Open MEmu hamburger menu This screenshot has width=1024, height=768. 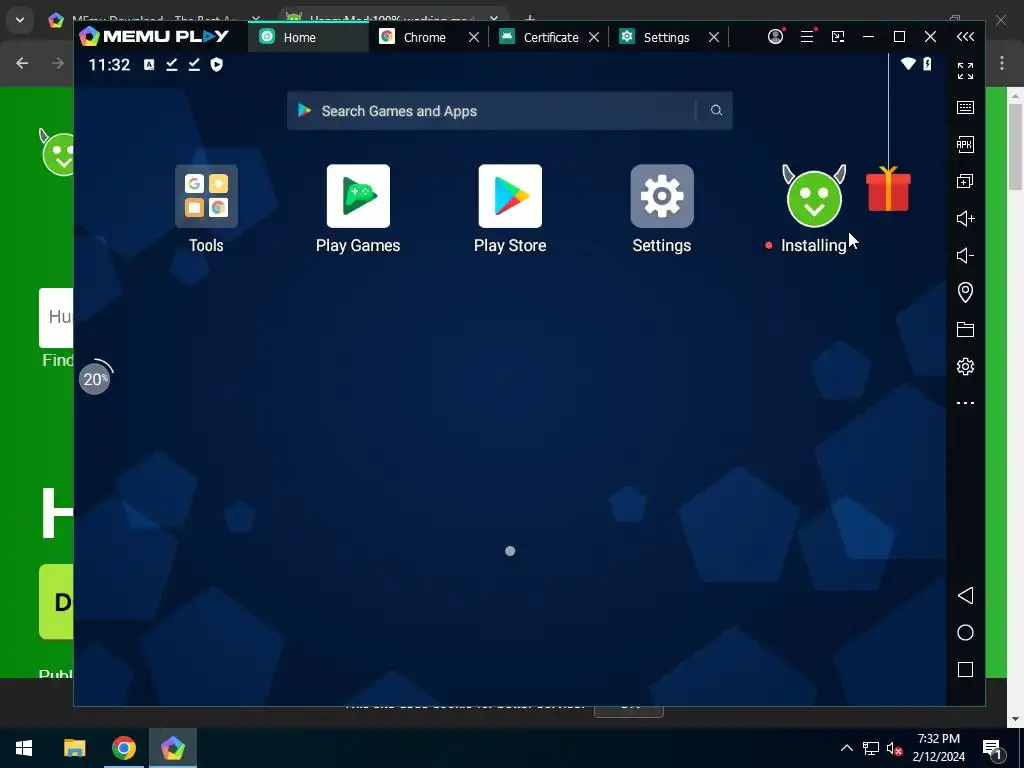coord(807,37)
